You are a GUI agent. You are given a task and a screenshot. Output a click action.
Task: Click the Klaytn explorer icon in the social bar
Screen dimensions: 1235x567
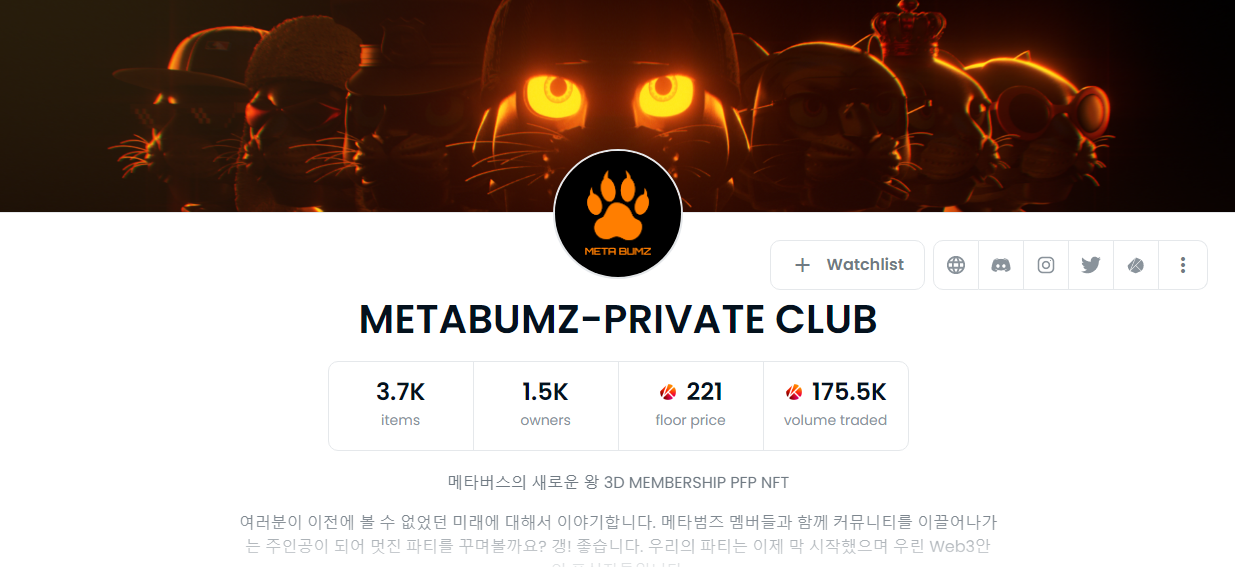tap(1136, 265)
